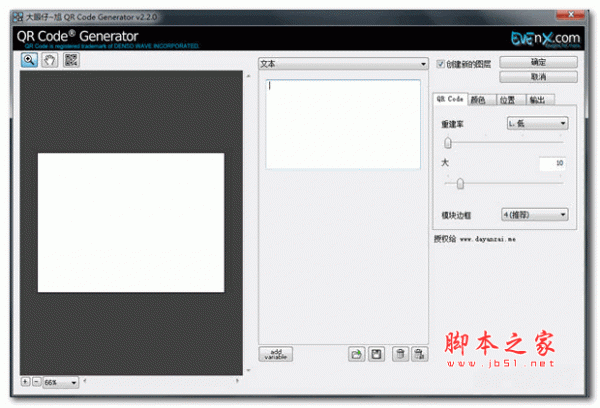Close the QR Code Generator window
Viewport: 600px width, 408px height.
coord(570,15)
